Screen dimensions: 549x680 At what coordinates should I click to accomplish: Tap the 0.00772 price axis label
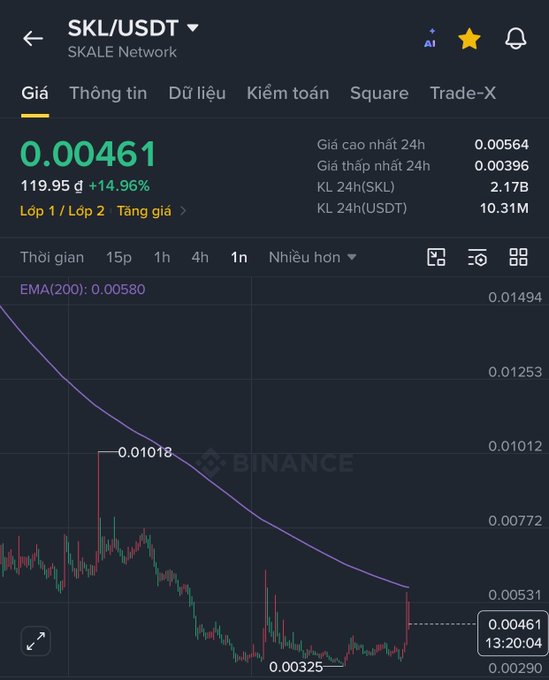[515, 520]
